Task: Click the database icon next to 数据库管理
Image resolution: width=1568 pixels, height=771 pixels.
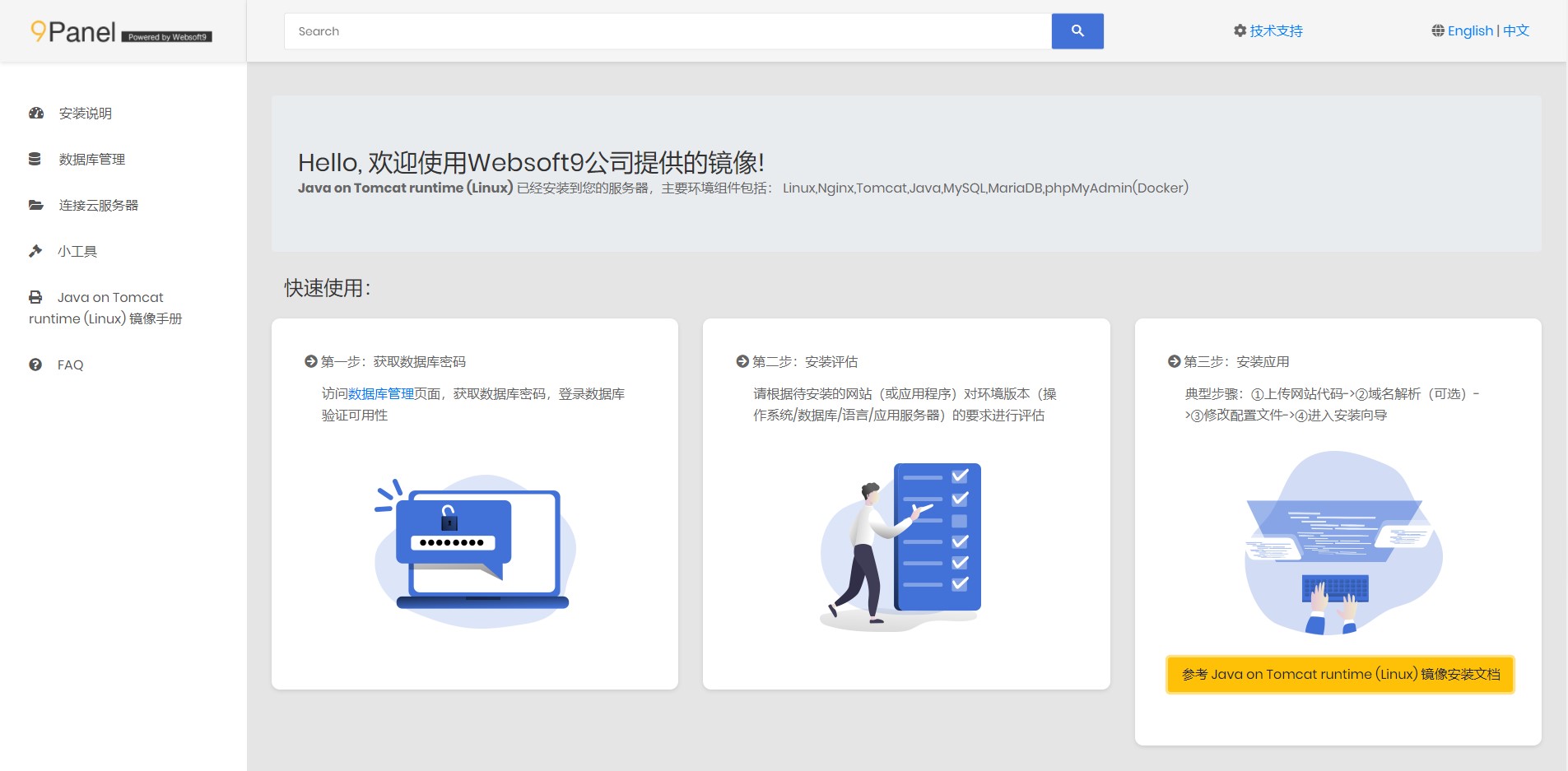Action: click(35, 159)
